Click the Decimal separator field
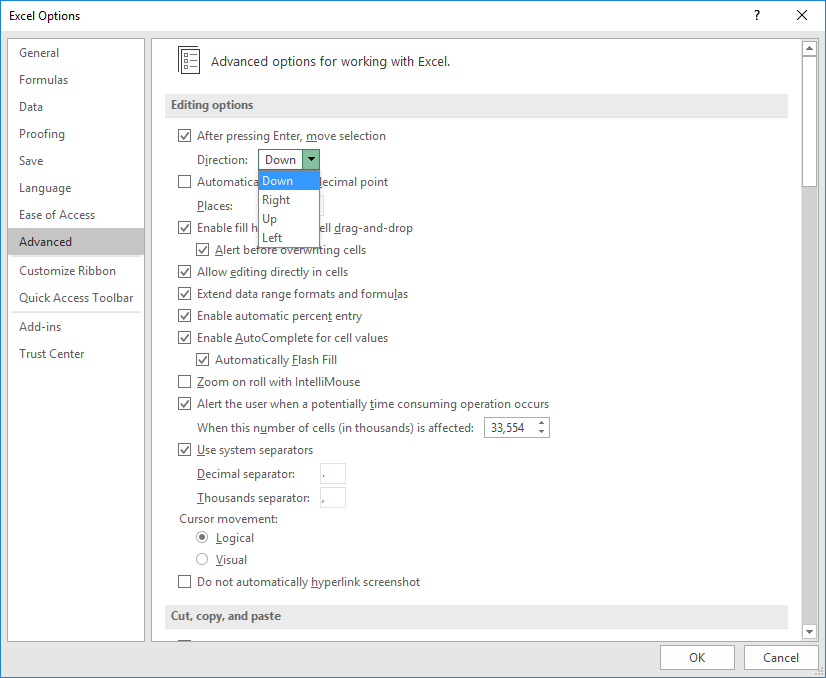This screenshot has height=678, width=826. click(332, 474)
